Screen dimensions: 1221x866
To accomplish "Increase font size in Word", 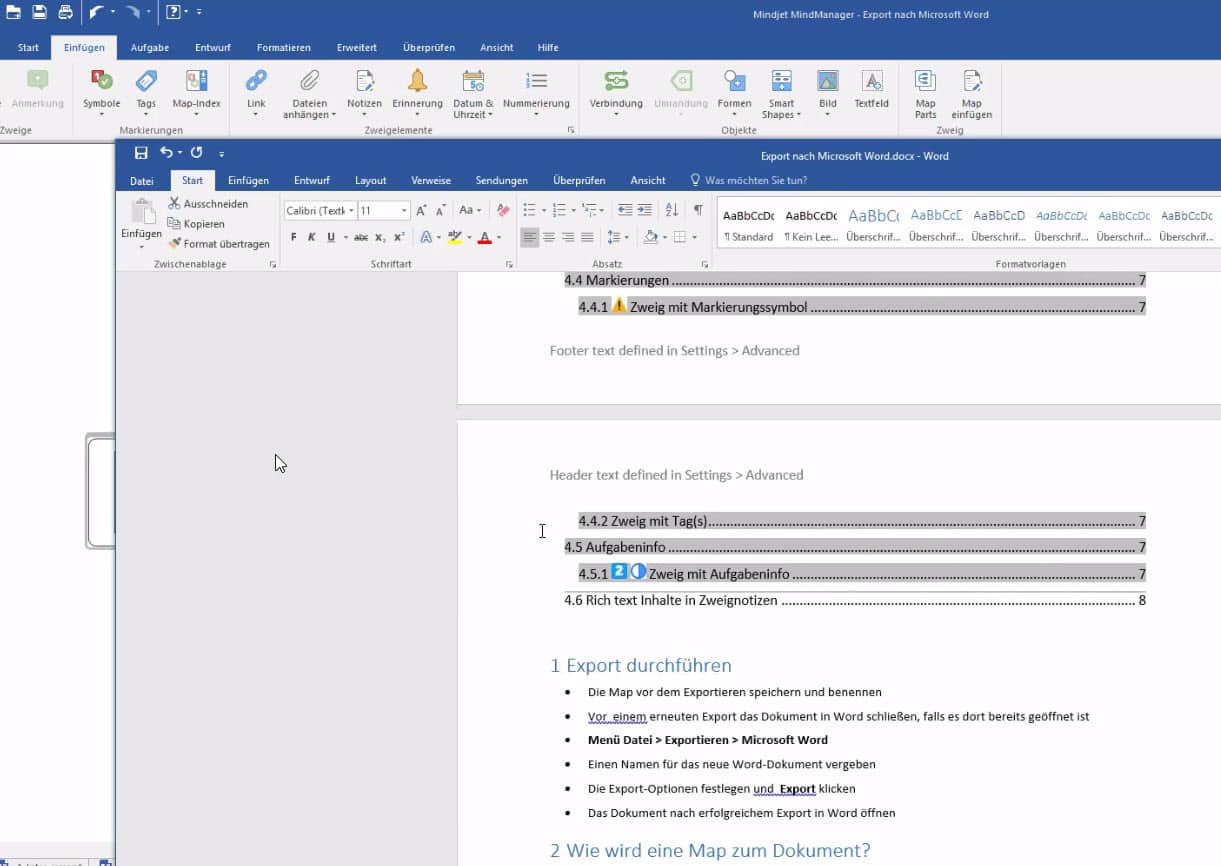I will click(x=421, y=210).
